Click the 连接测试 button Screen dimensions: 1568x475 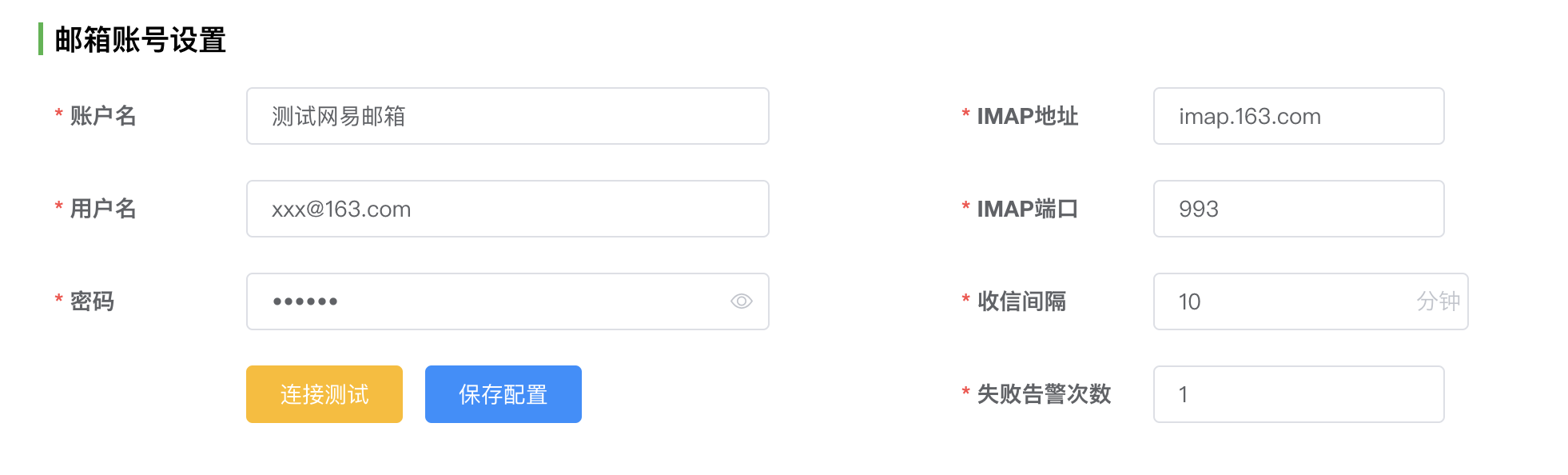click(x=324, y=394)
